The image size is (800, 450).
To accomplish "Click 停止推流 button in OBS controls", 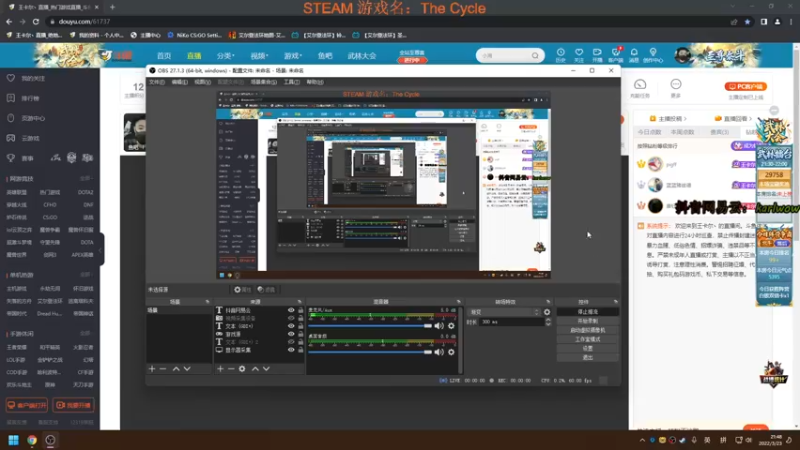I will point(587,312).
